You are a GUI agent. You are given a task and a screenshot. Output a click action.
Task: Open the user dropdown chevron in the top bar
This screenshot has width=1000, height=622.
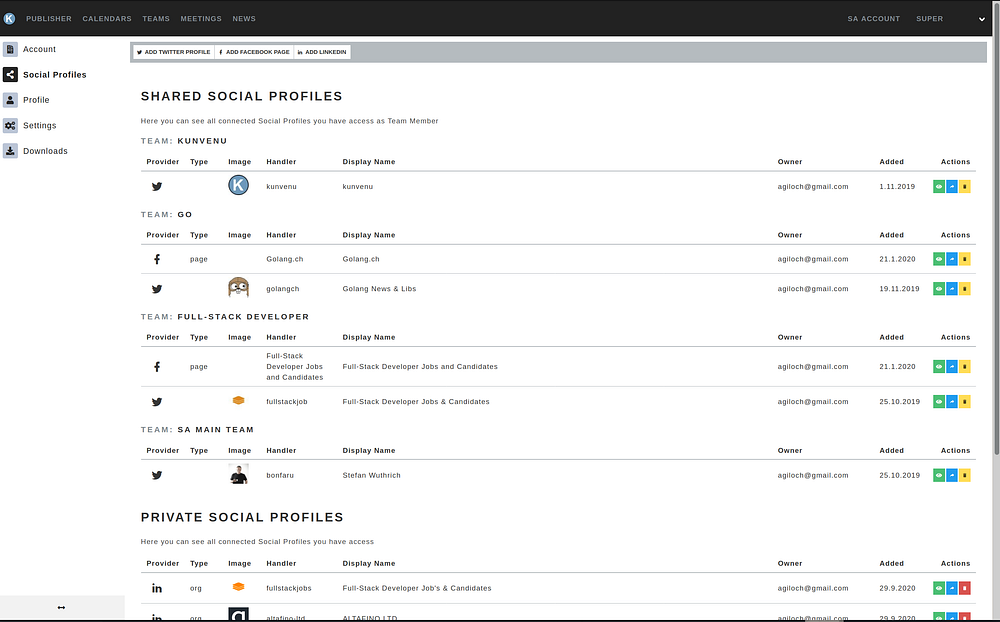[982, 19]
